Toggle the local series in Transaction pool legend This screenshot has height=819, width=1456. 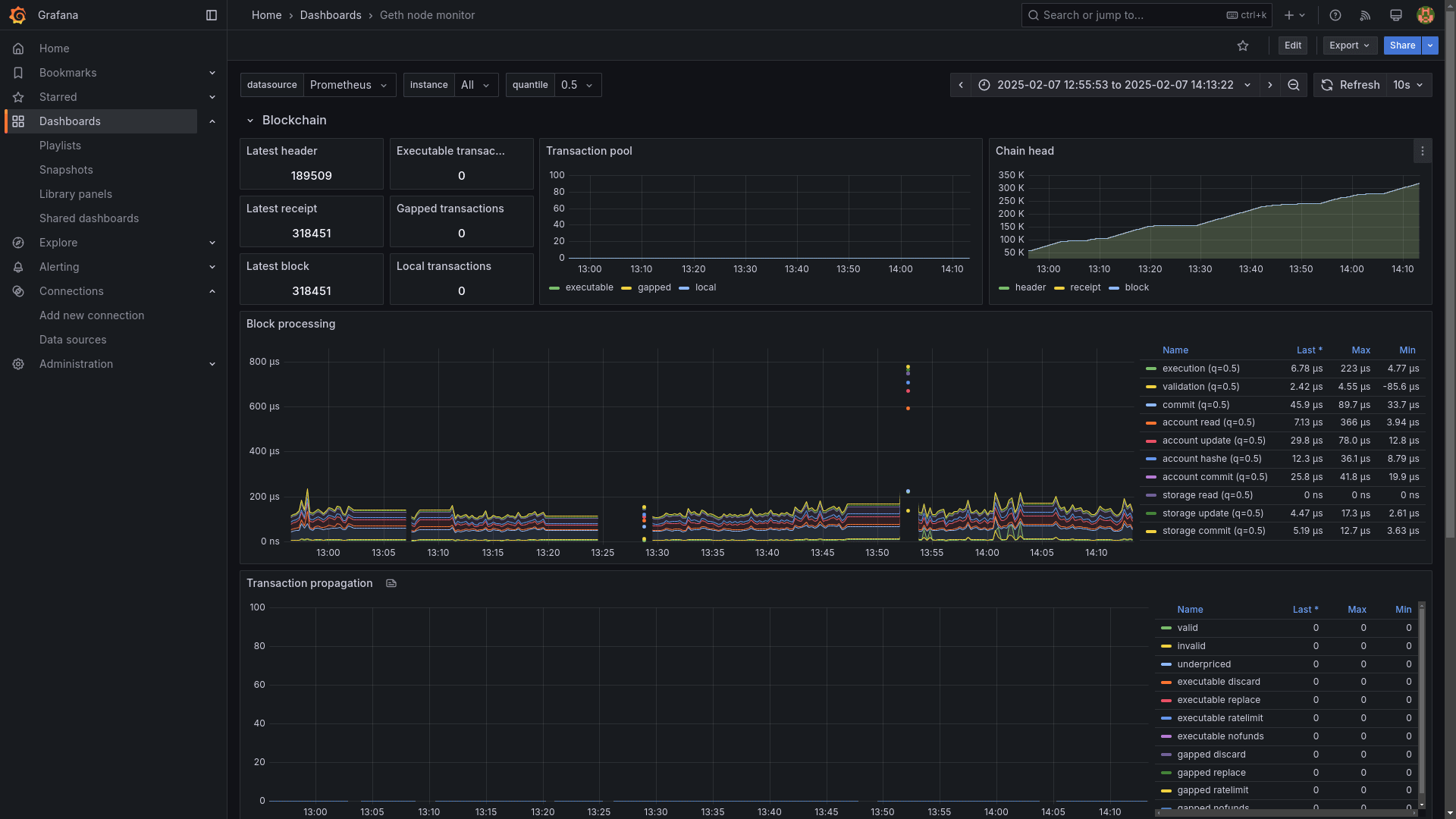coord(706,287)
